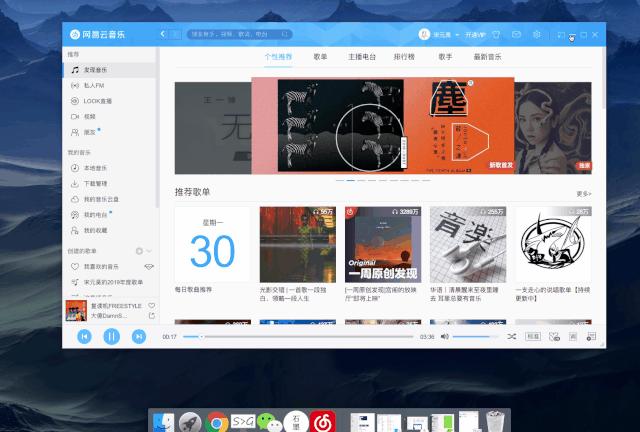The width and height of the screenshot is (640, 432).
Task: Seek in the song progress bar
Action: 298,336
